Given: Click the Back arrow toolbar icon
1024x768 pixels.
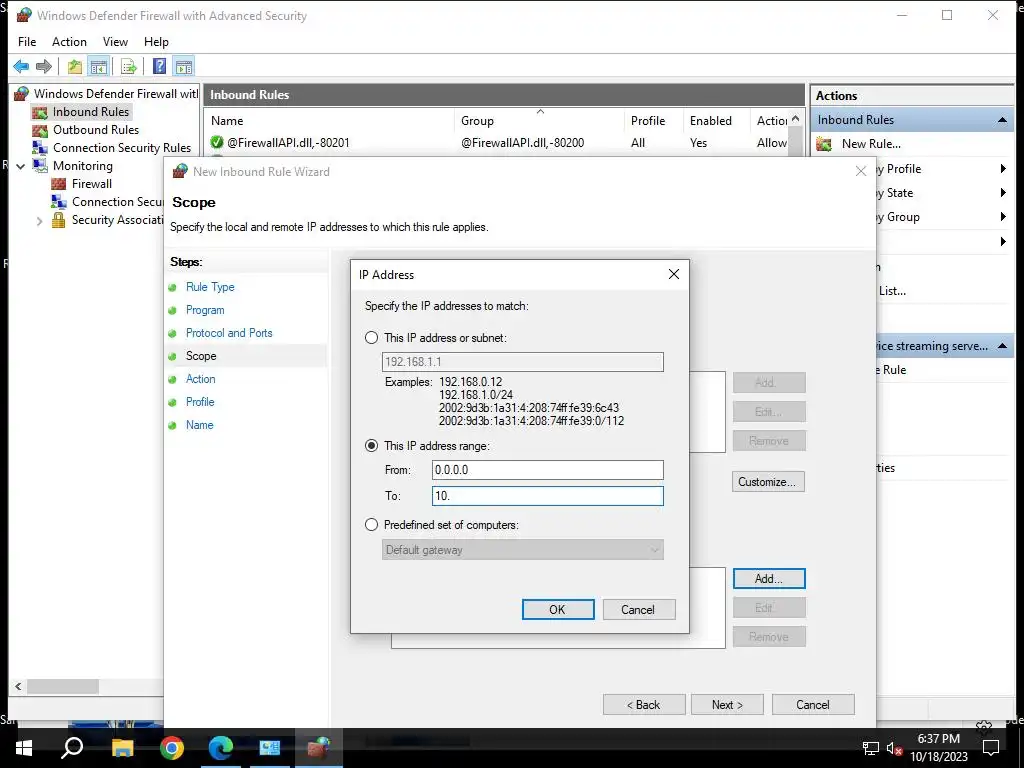Looking at the screenshot, I should (21, 66).
